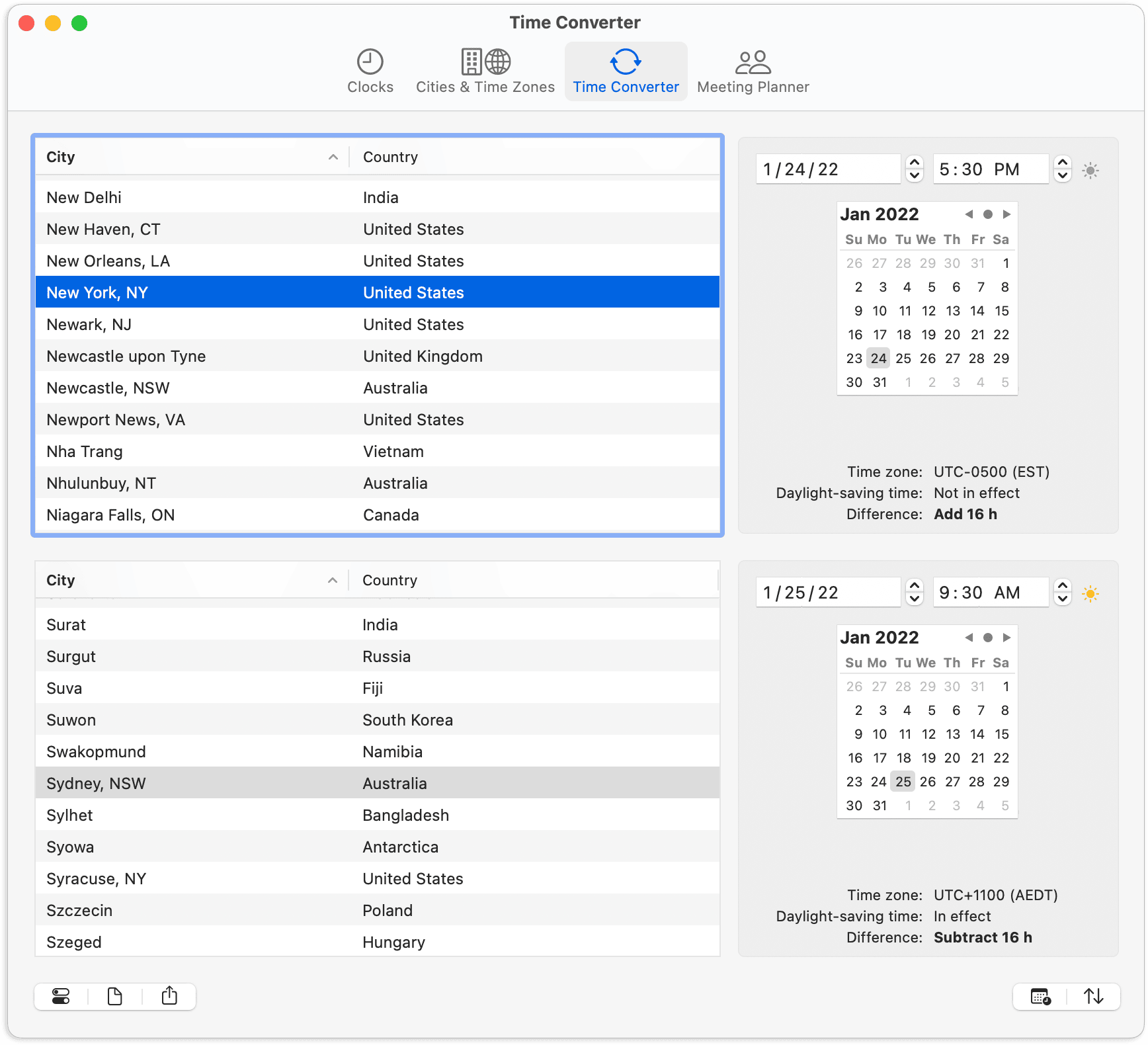Select Syracuse, NY row
The image size is (1148, 1045).
coord(378,878)
